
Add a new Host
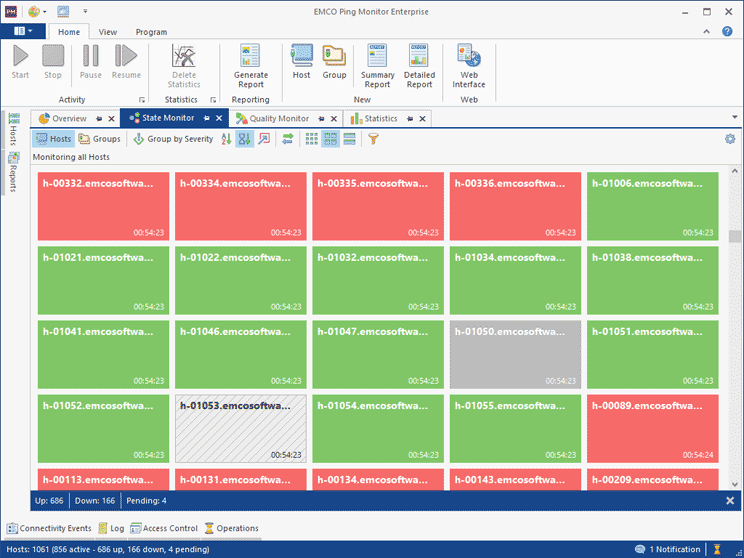(301, 62)
